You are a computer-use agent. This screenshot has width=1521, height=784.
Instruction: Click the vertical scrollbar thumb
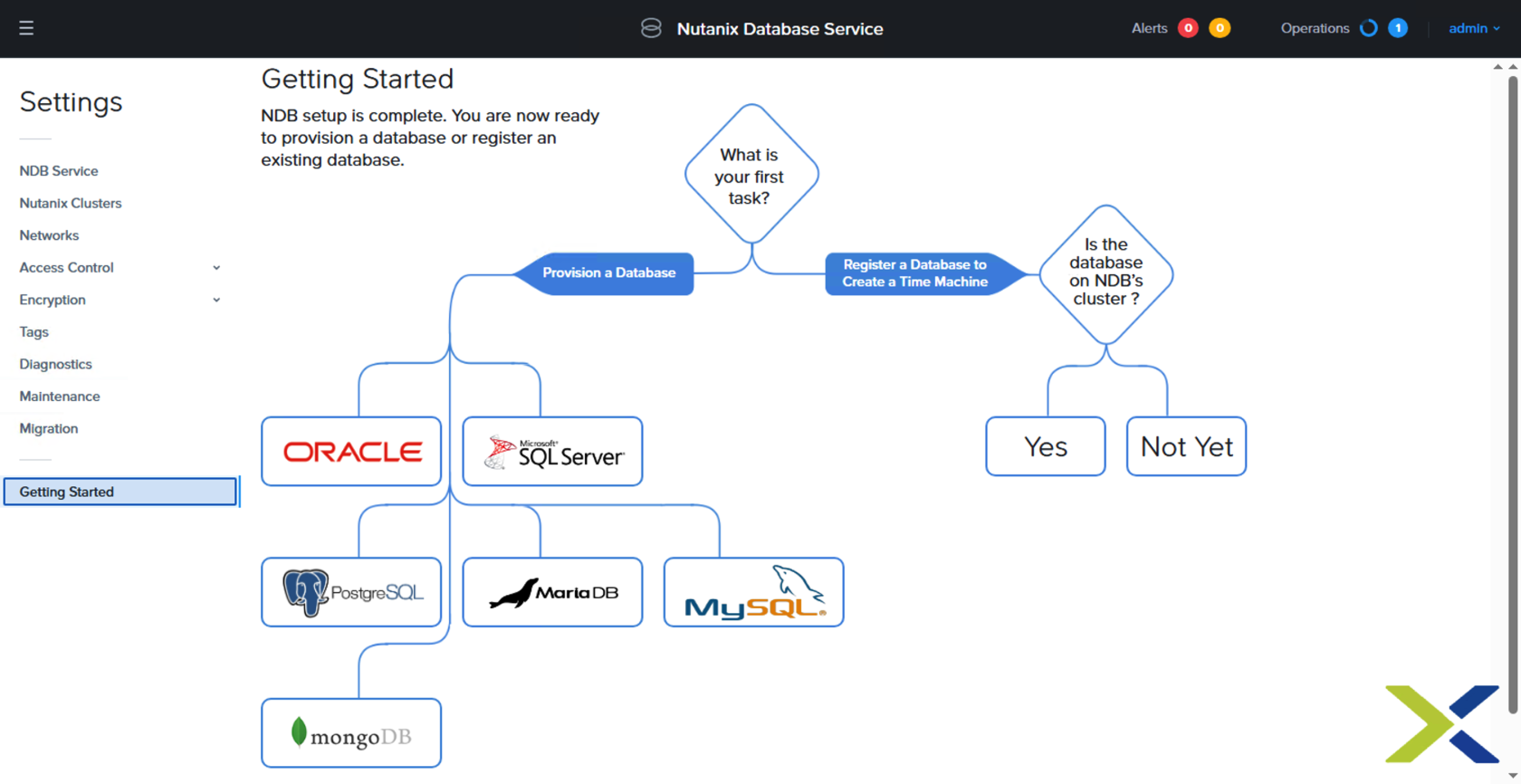point(1513,395)
